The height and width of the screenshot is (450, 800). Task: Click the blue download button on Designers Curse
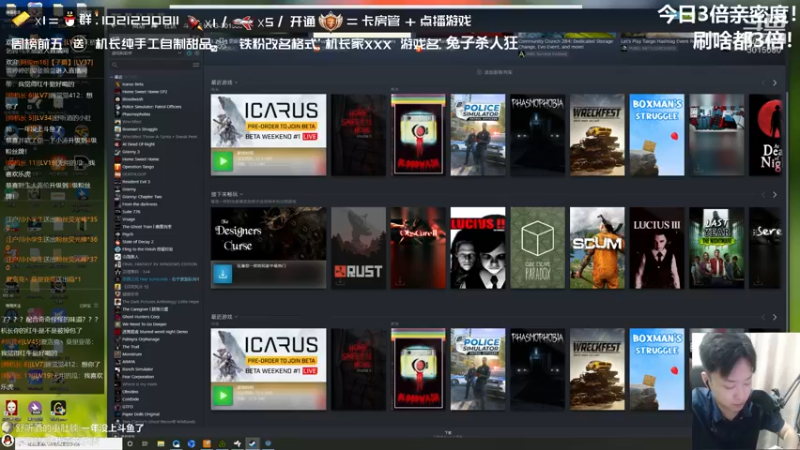pos(222,274)
